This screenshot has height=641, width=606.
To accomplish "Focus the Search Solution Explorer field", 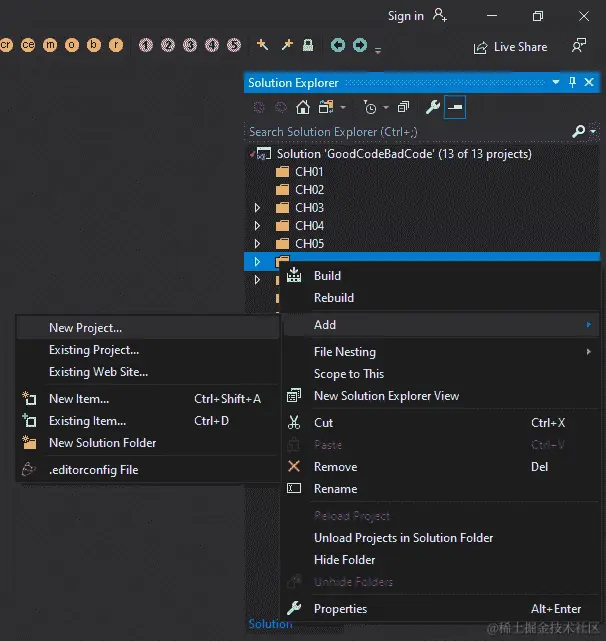I will point(409,132).
